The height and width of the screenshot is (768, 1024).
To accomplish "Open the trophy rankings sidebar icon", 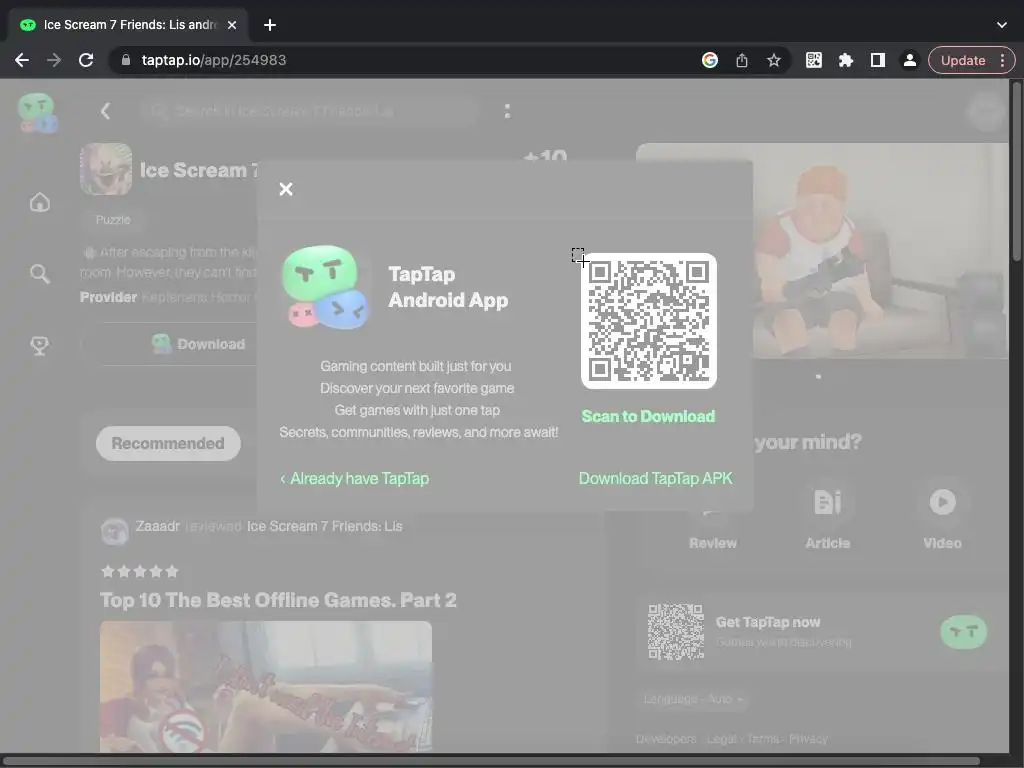I will 40,345.
